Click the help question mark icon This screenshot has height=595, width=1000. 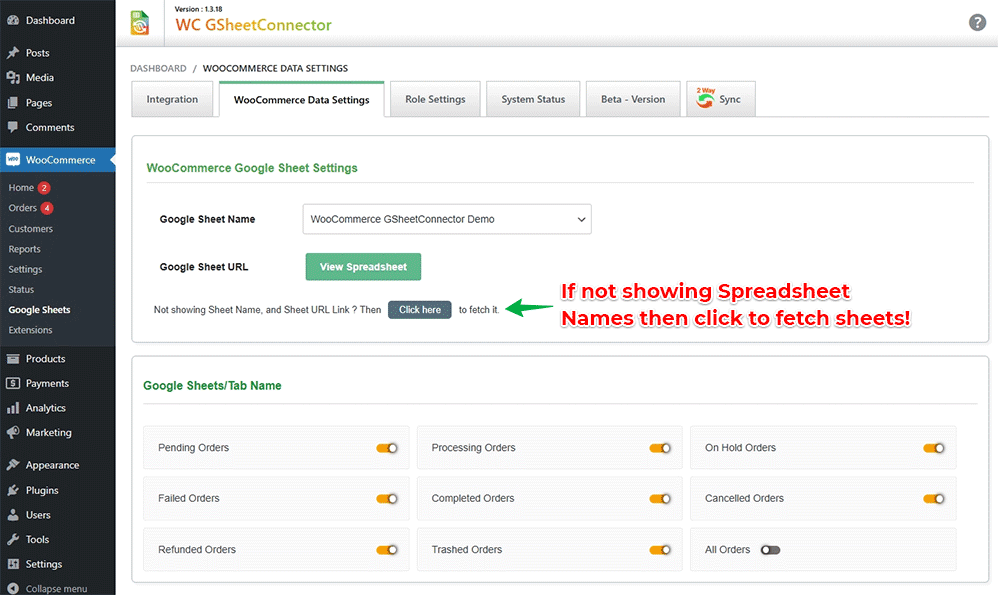tap(977, 23)
